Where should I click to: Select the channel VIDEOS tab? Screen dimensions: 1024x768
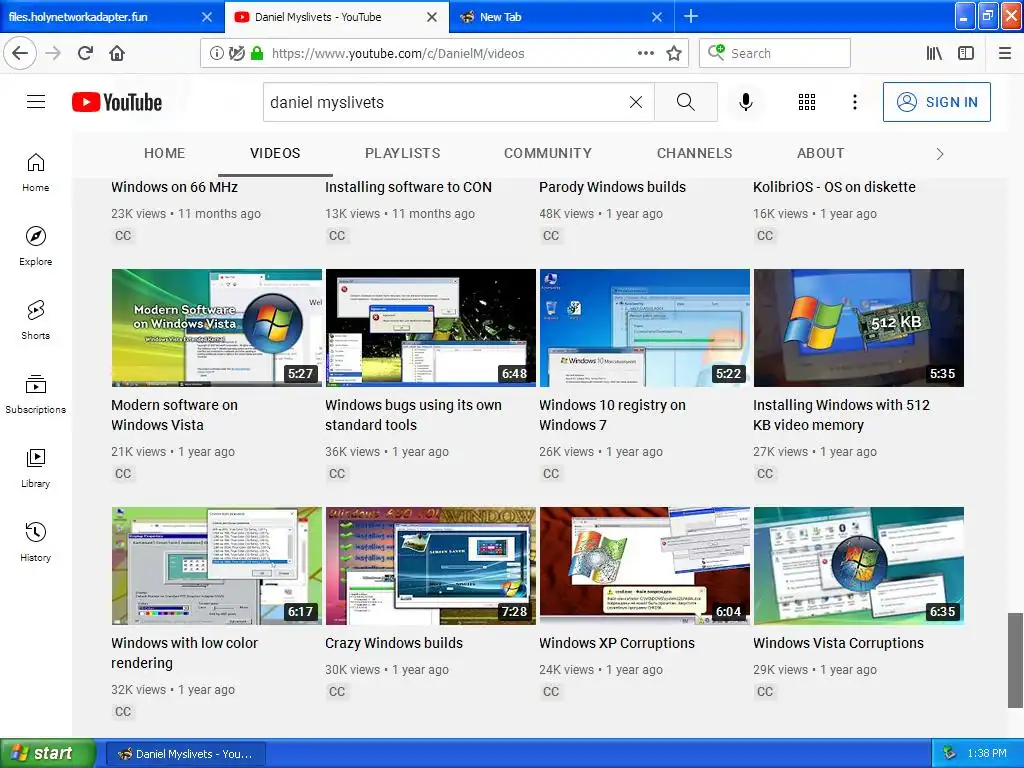275,153
